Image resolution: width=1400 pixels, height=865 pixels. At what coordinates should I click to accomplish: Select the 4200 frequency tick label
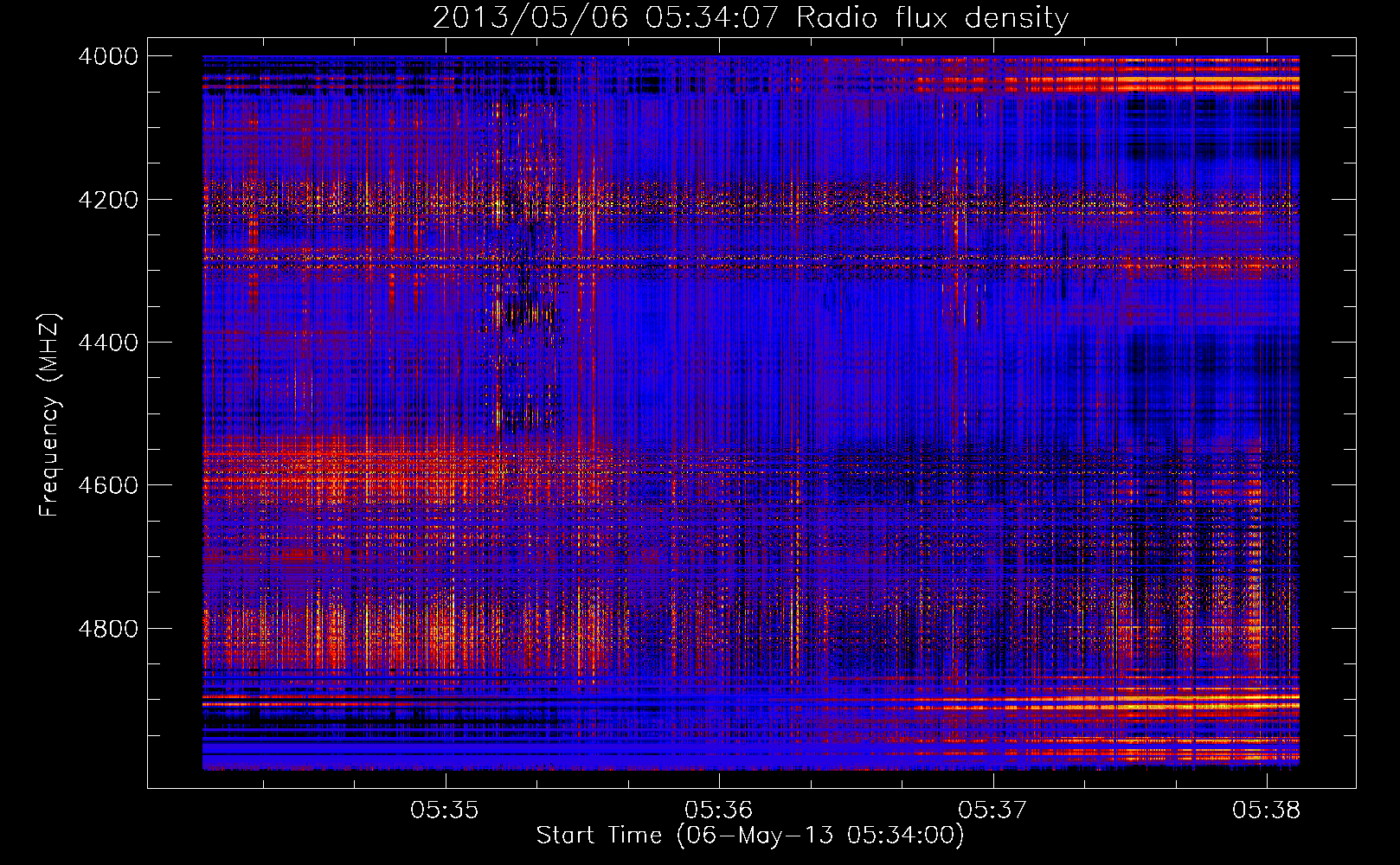tap(108, 200)
